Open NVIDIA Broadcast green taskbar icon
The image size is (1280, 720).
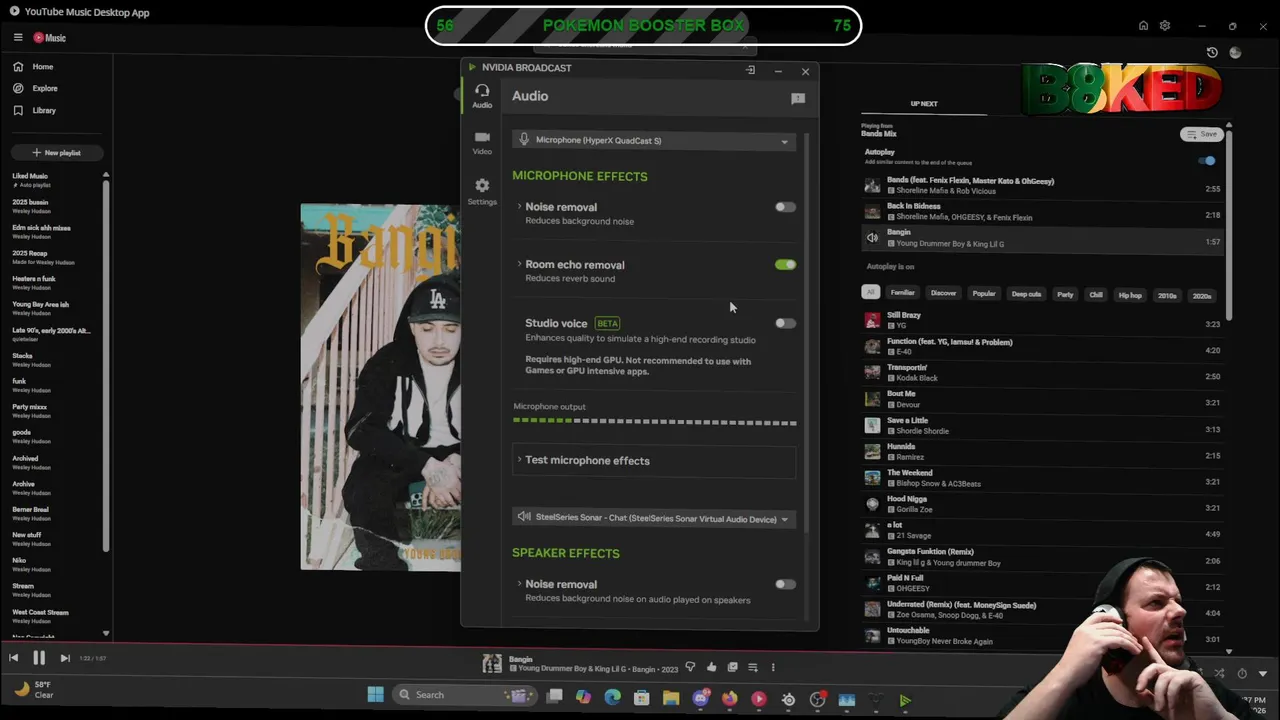pyautogui.click(x=905, y=701)
